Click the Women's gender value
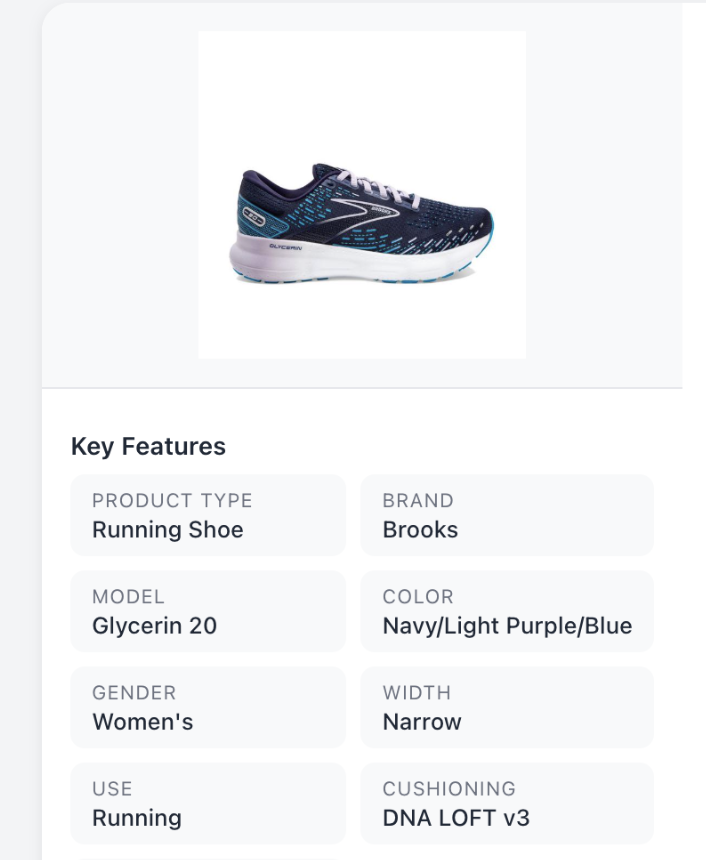 142,722
